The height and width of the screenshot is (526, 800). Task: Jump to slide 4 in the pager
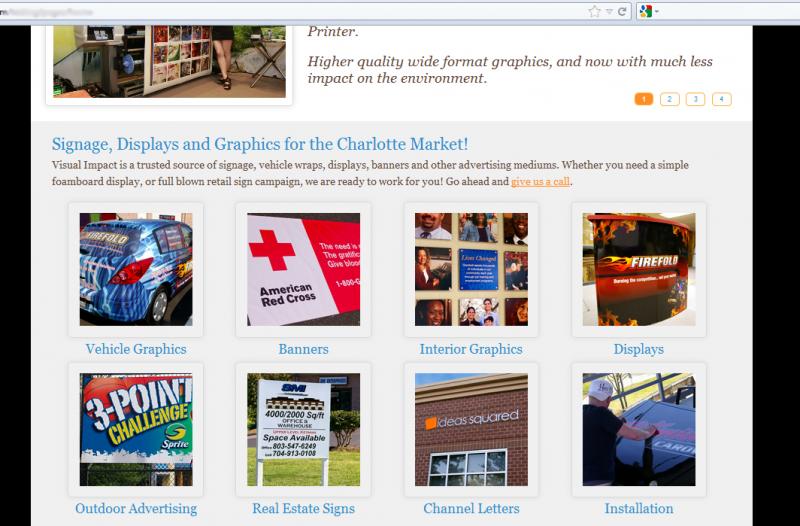pyautogui.click(x=721, y=99)
